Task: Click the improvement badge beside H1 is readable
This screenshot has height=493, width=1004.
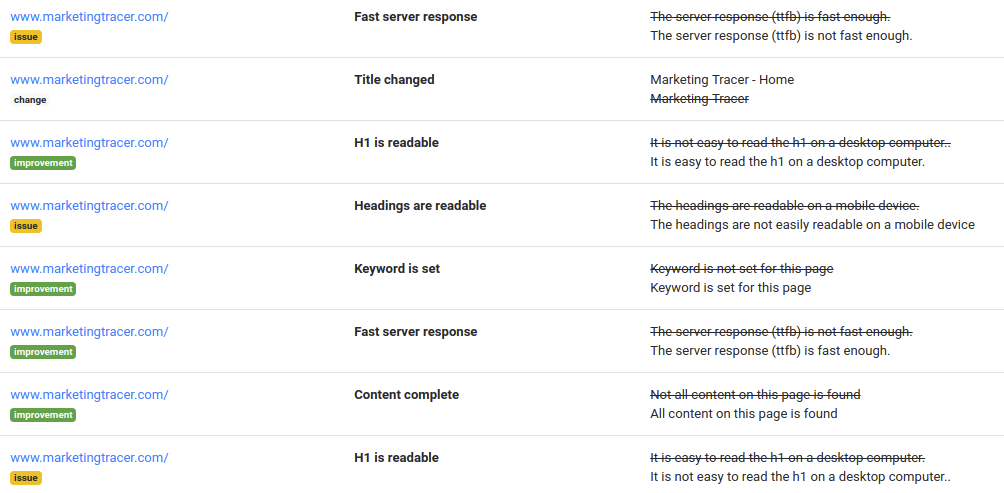Action: coord(43,163)
